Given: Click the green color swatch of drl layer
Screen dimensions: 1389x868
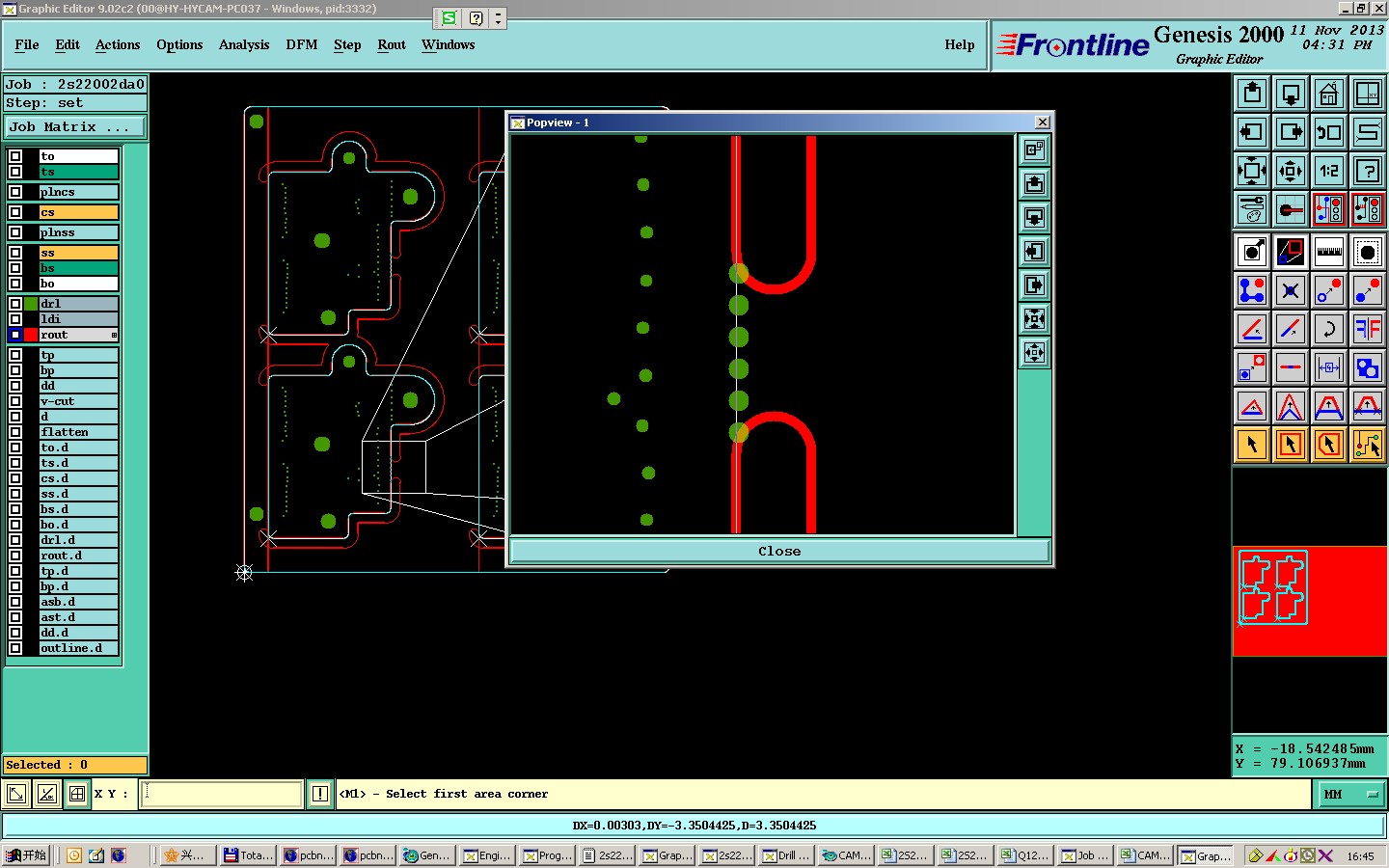Looking at the screenshot, I should 31,304.
